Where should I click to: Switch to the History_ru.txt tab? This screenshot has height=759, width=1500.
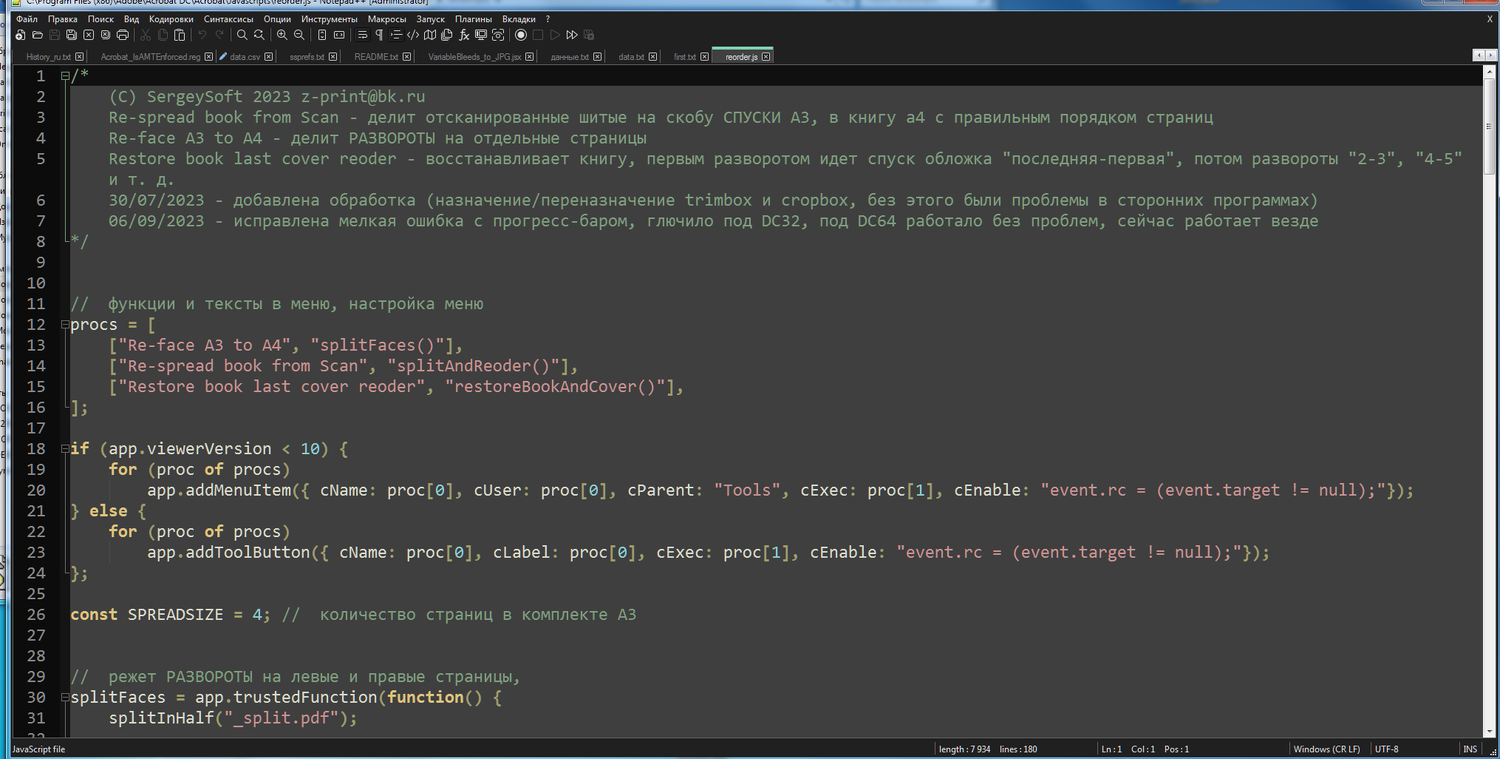tap(49, 57)
